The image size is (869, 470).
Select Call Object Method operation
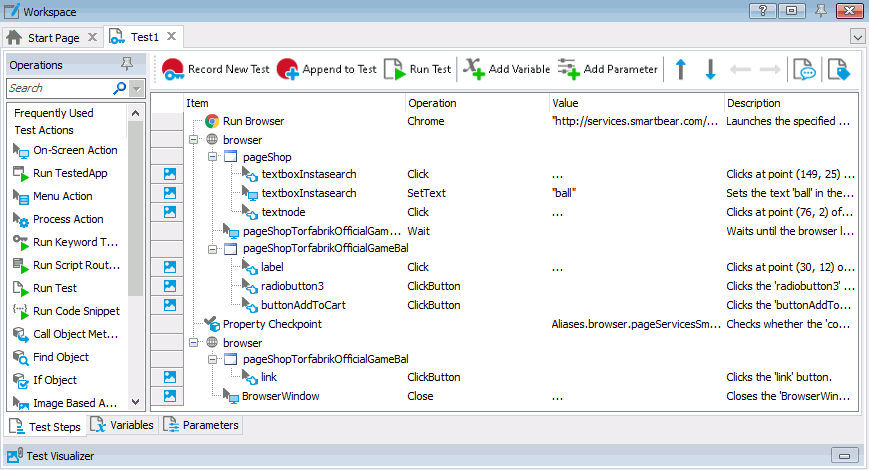(x=65, y=334)
